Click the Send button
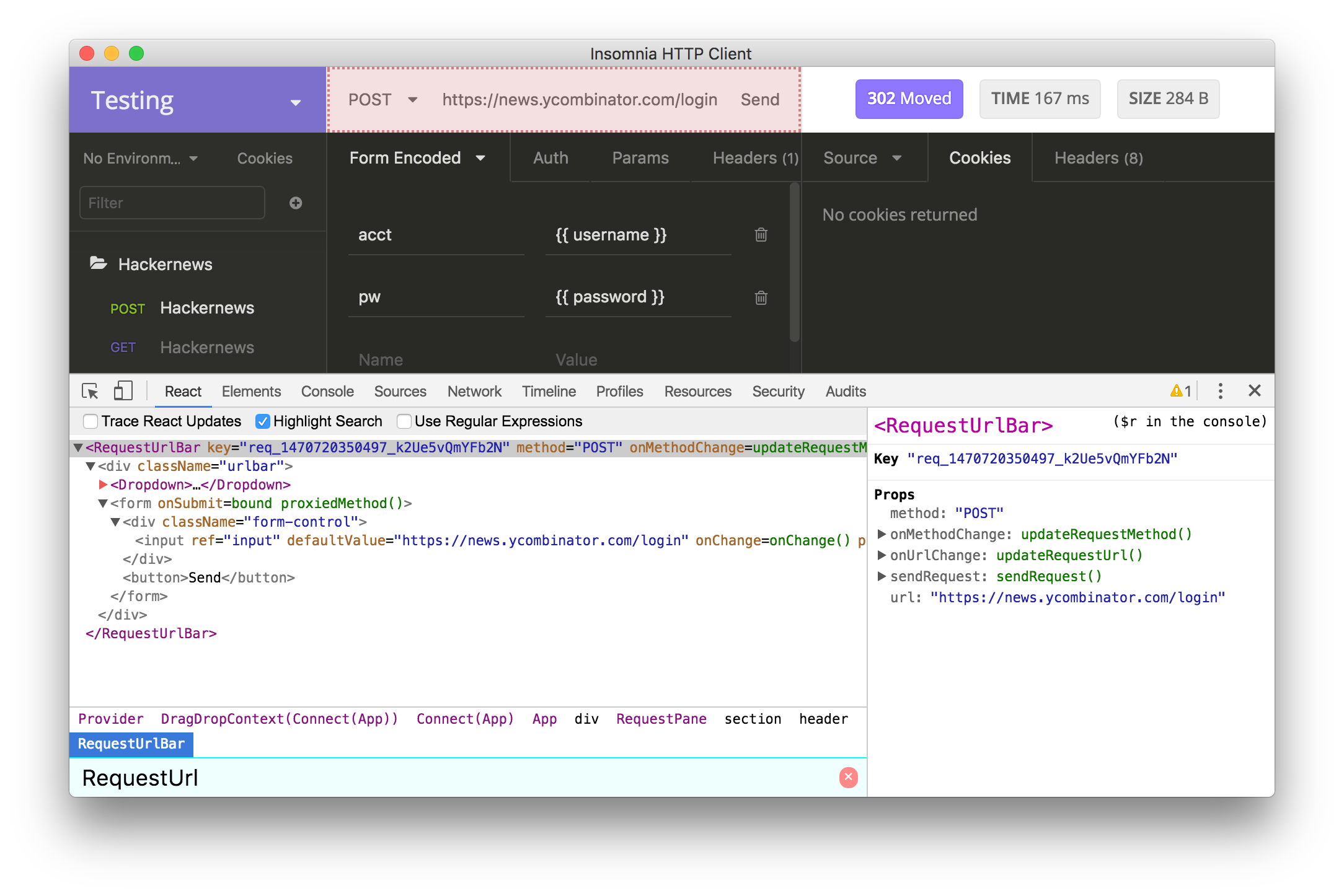The image size is (1344, 896). tap(760, 100)
